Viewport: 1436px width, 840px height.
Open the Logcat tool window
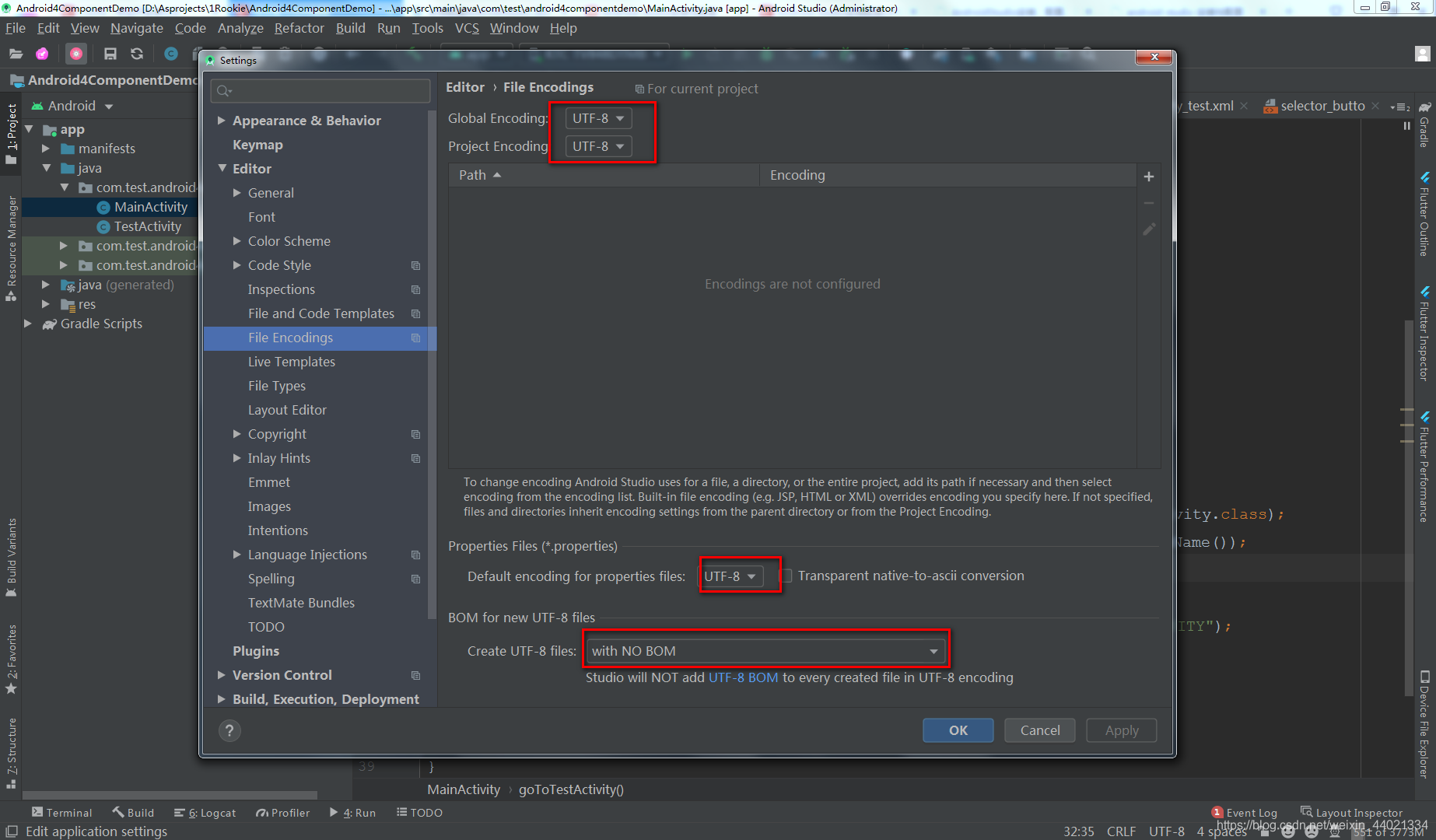click(205, 813)
